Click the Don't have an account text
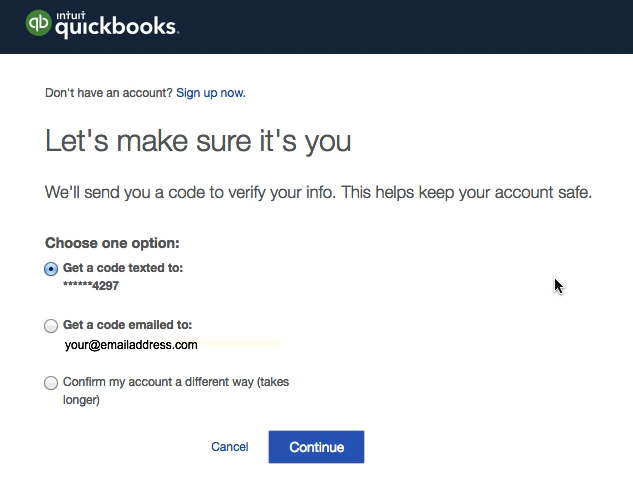Image resolution: width=633 pixels, height=481 pixels. 109,93
